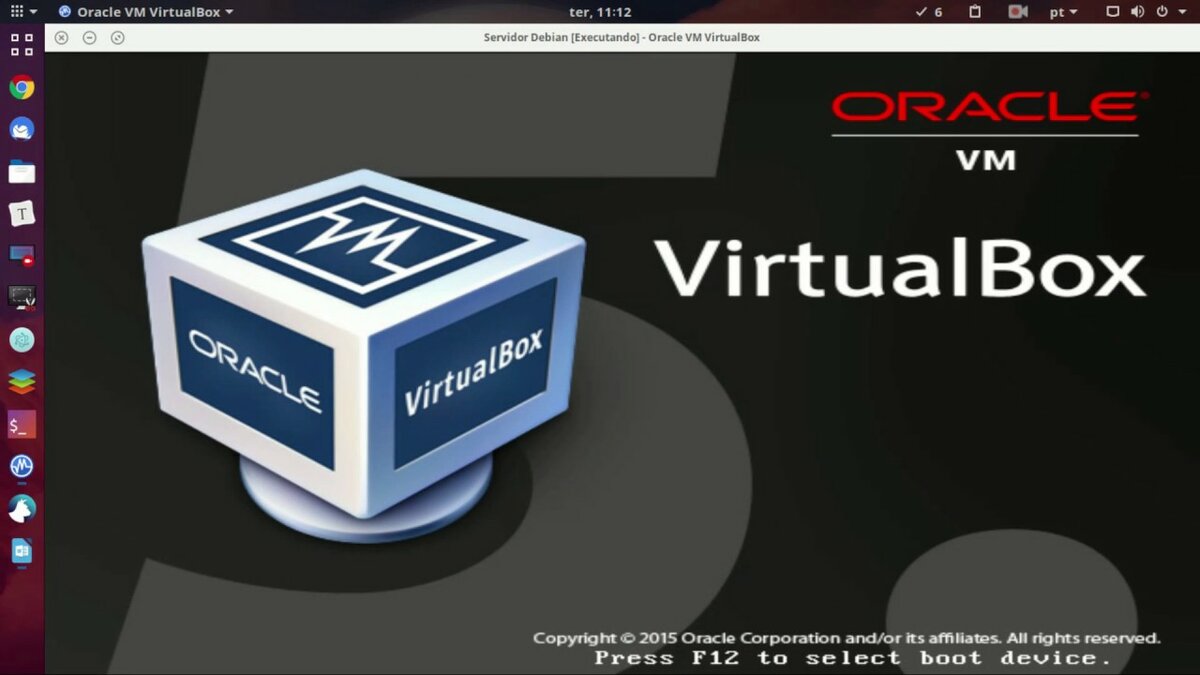Image resolution: width=1200 pixels, height=675 pixels.
Task: Open the applications grid menu in top bar
Action: 23,12
